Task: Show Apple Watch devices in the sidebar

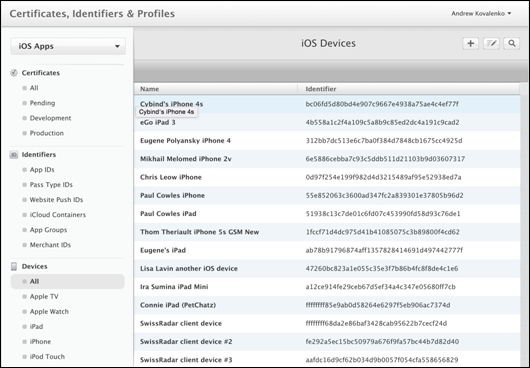Action: (x=49, y=312)
